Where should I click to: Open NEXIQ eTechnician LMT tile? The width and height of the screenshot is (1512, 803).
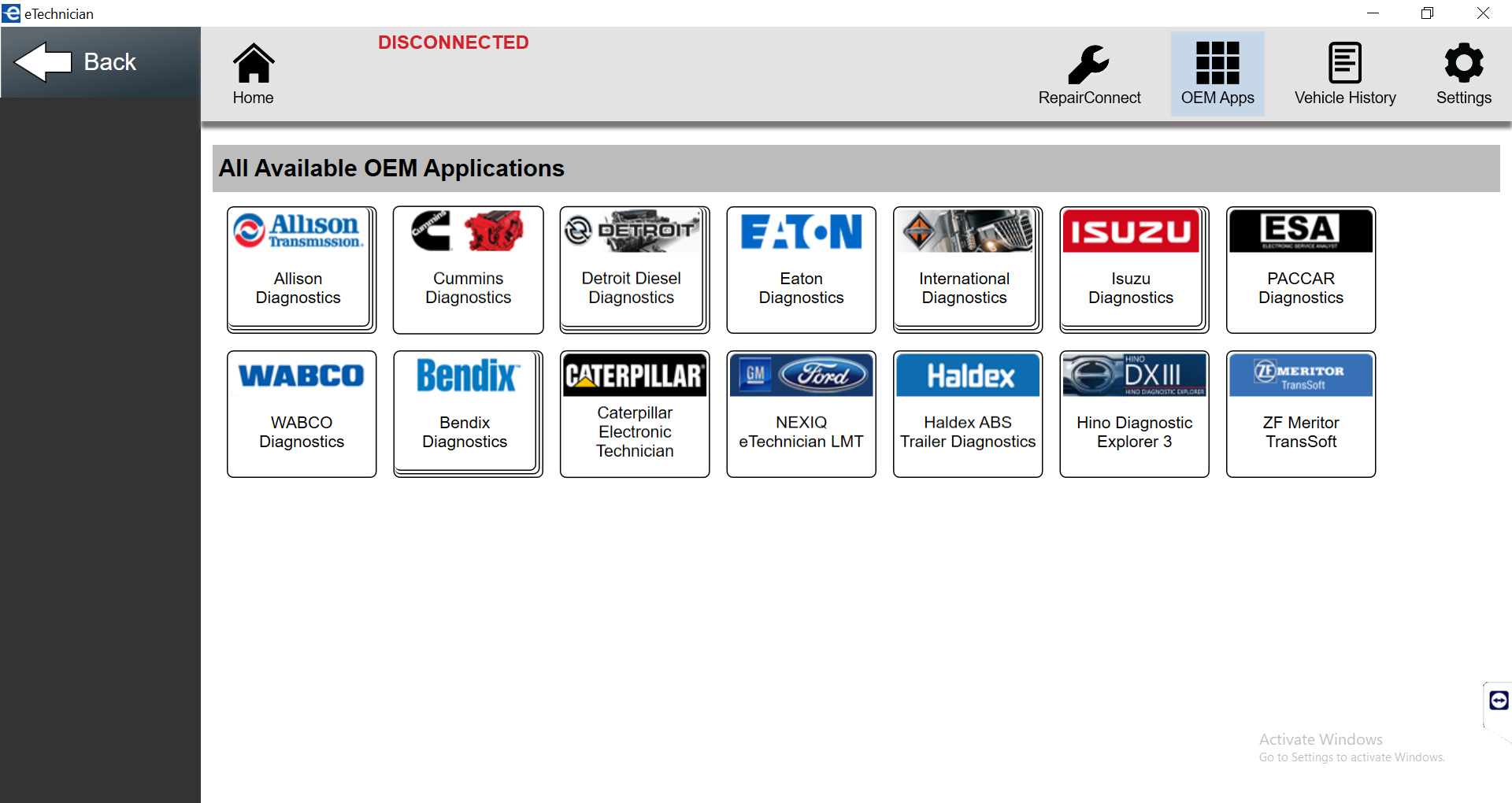point(801,414)
